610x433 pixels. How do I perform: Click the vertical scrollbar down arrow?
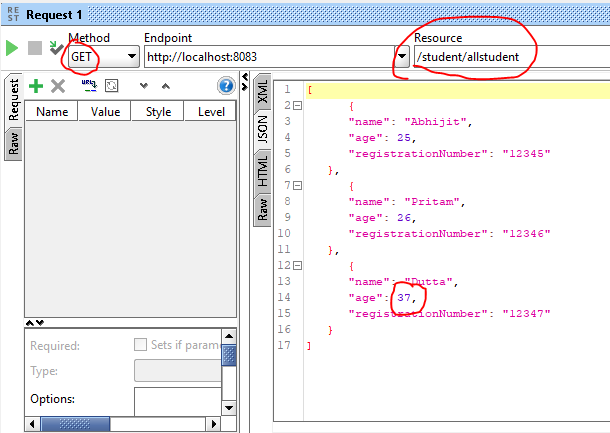(x=229, y=408)
